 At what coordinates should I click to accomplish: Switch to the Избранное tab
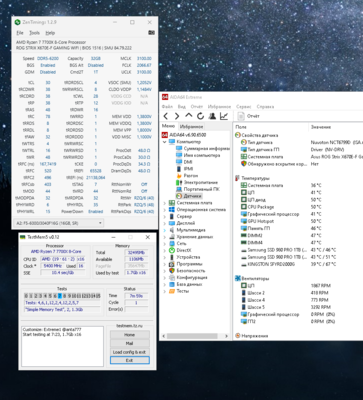[x=191, y=127]
